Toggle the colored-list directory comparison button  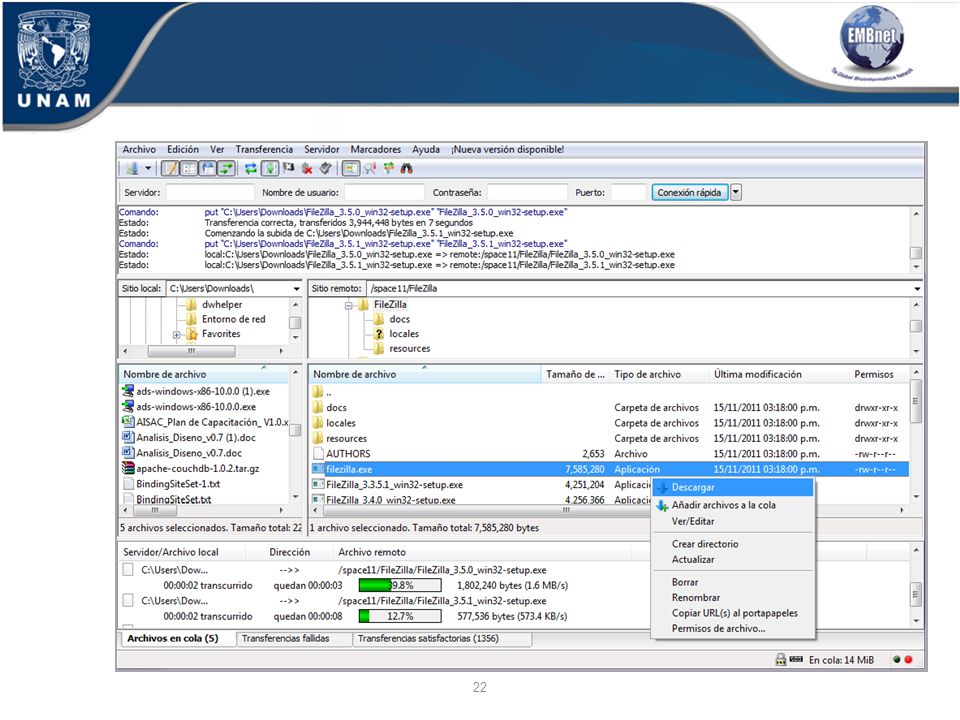click(351, 168)
